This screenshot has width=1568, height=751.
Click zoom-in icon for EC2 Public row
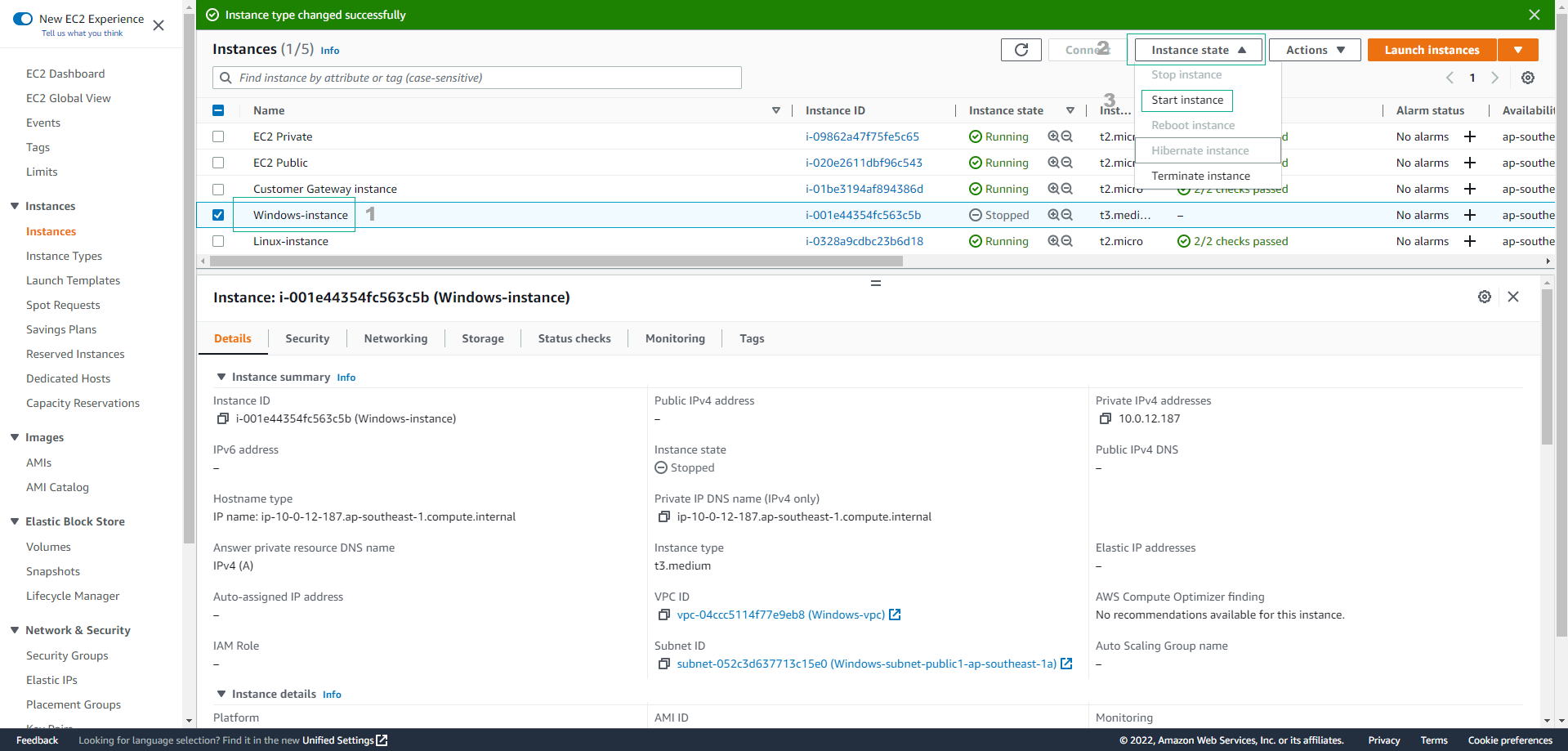pyautogui.click(x=1053, y=163)
